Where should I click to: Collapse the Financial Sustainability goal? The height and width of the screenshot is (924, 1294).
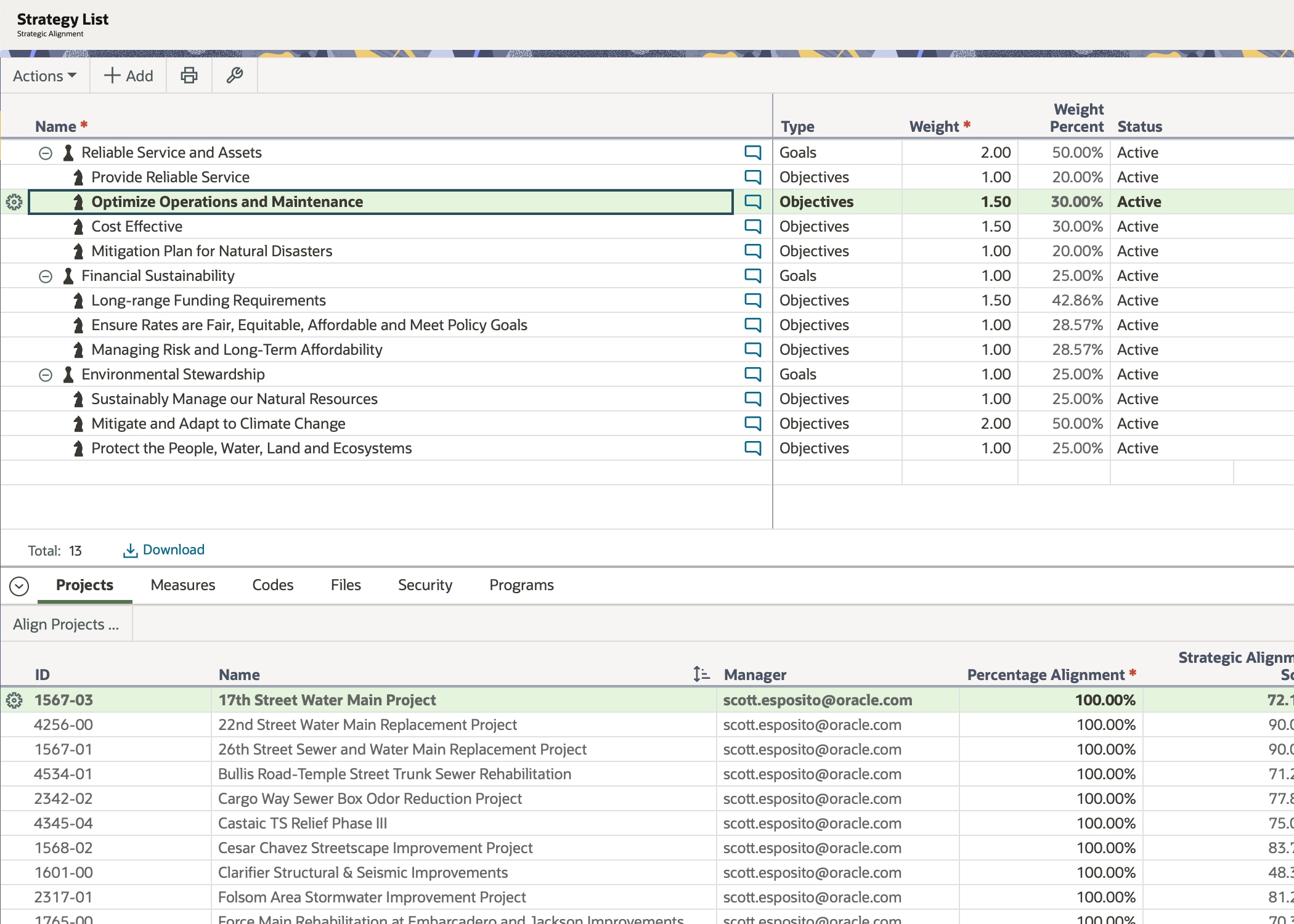[x=46, y=276]
